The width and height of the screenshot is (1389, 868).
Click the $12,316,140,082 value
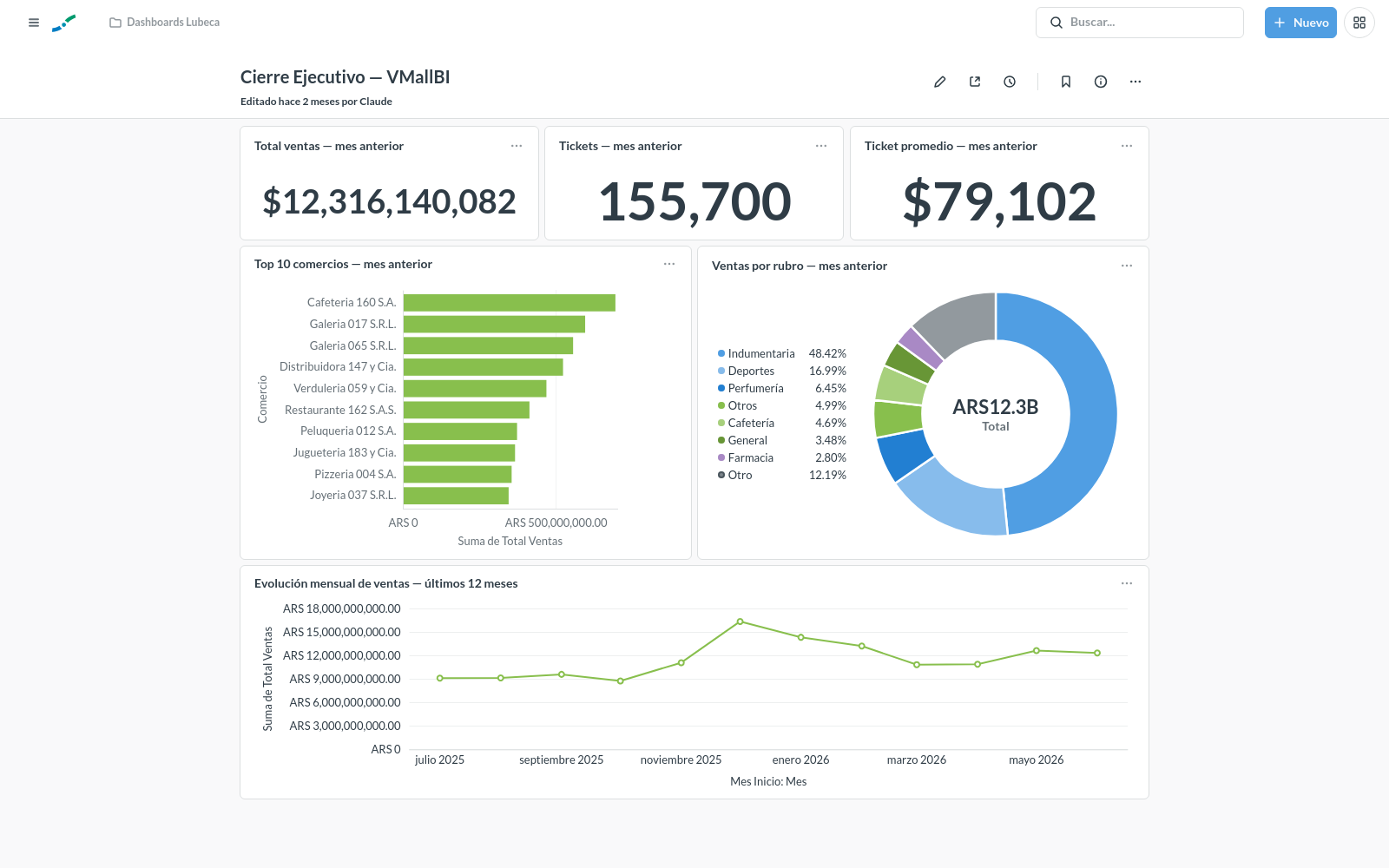(389, 201)
